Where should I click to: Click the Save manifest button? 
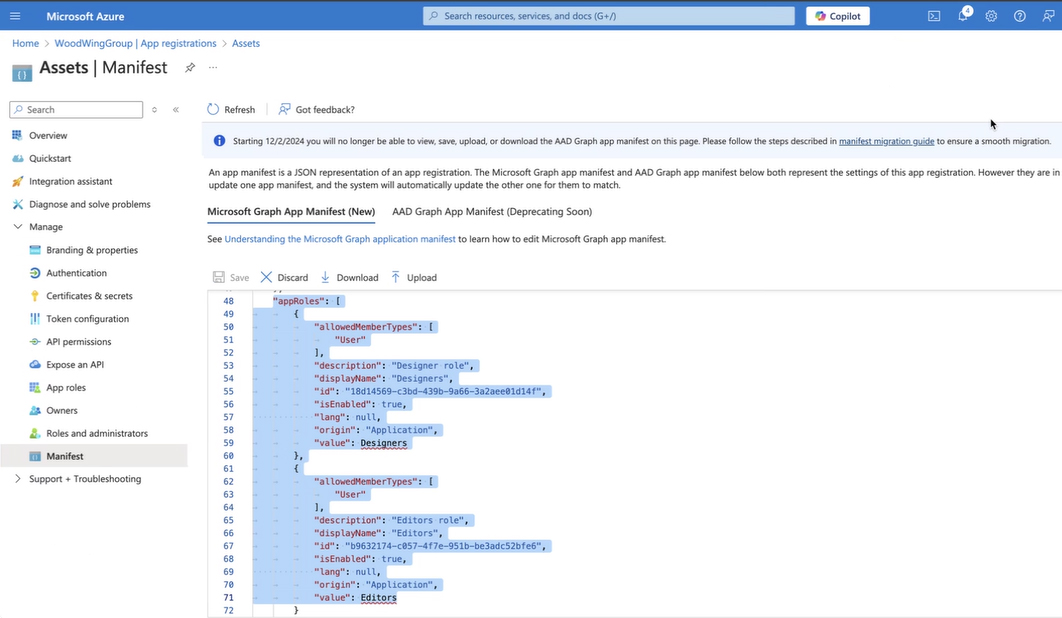[x=231, y=277]
